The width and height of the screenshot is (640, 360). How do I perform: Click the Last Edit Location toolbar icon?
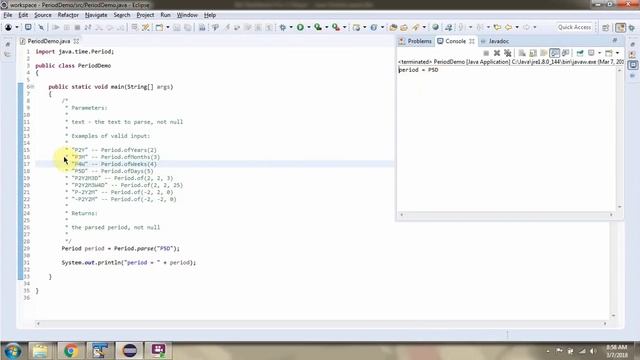coord(497,27)
